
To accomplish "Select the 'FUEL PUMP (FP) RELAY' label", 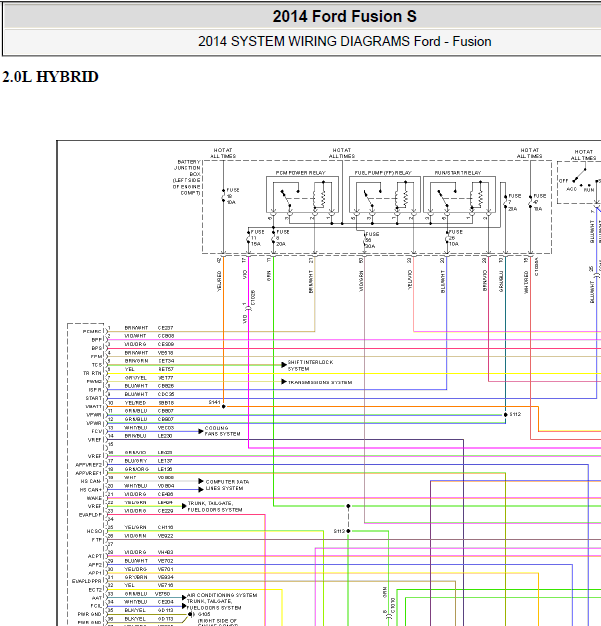I will click(383, 173).
